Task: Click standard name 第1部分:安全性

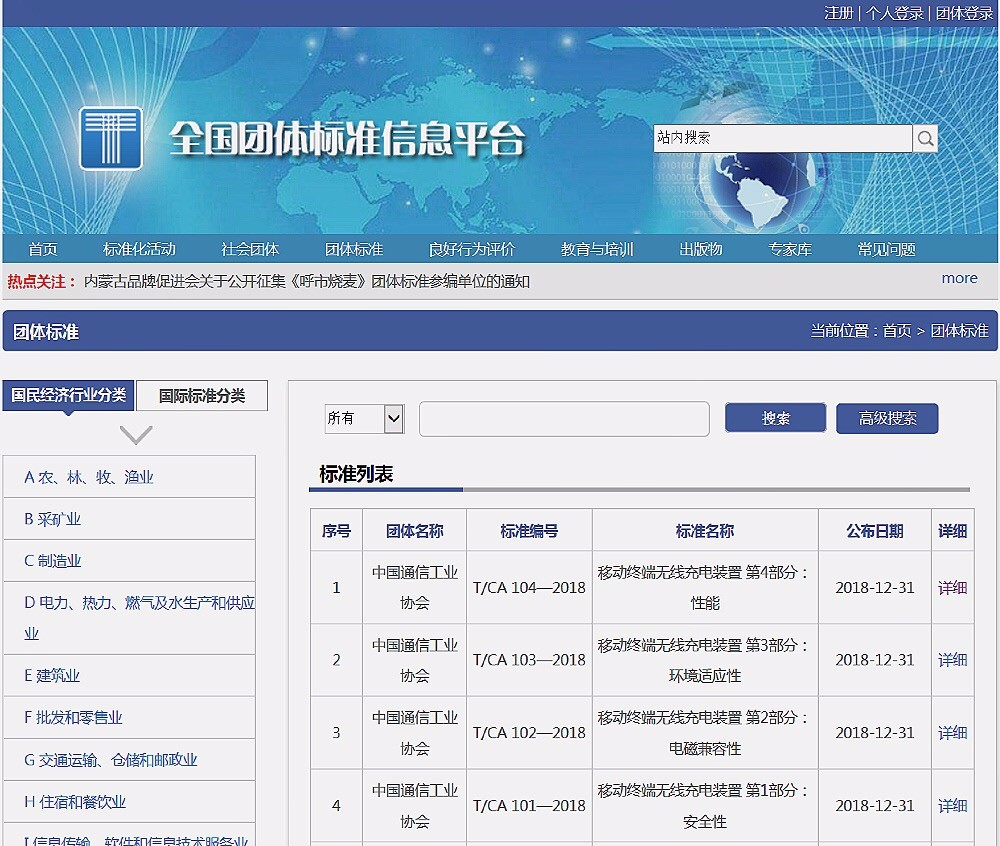Action: click(704, 805)
